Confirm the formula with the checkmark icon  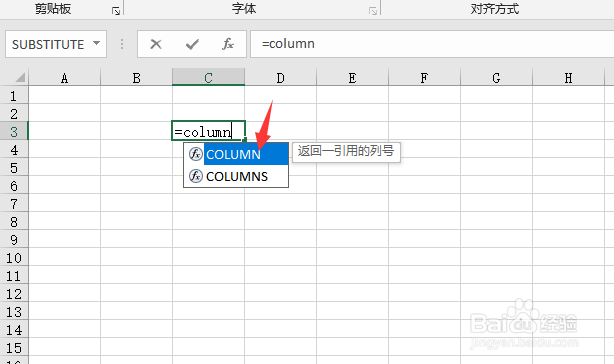[192, 44]
